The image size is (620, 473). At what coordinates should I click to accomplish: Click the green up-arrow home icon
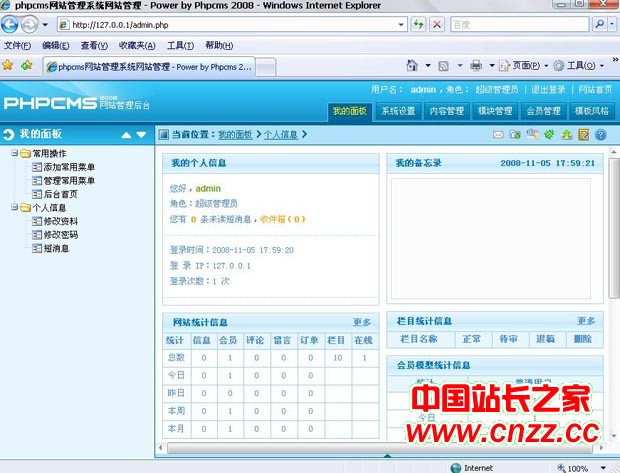(567, 135)
